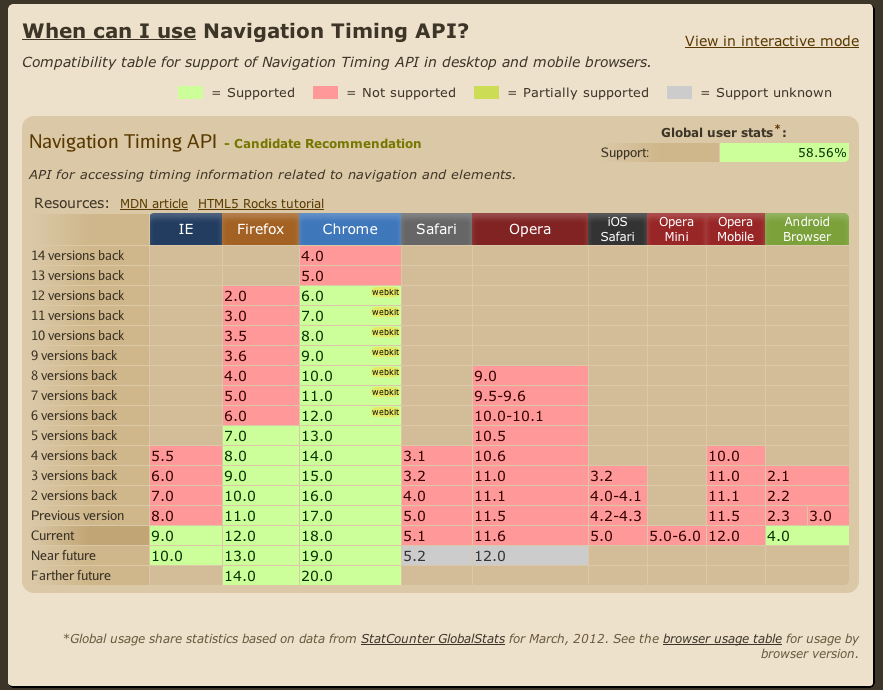Click the 'Farther future' row label
This screenshot has width=883, height=690.
click(x=71, y=576)
